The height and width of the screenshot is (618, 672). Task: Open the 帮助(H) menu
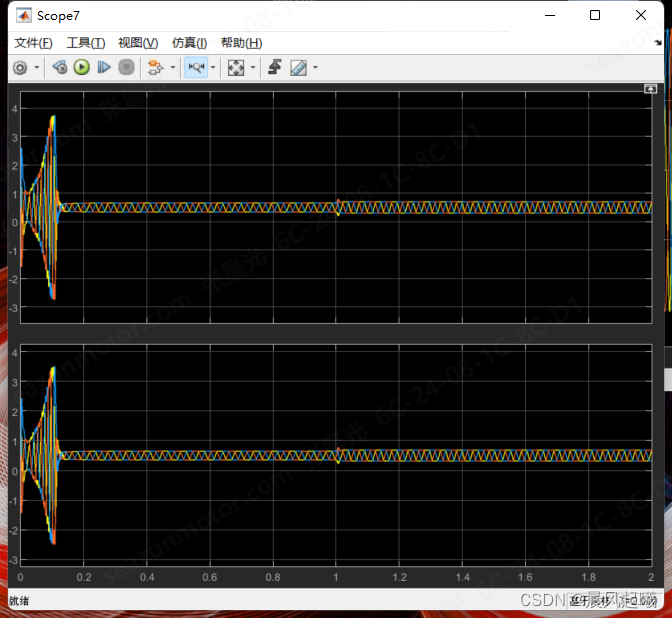[x=241, y=43]
